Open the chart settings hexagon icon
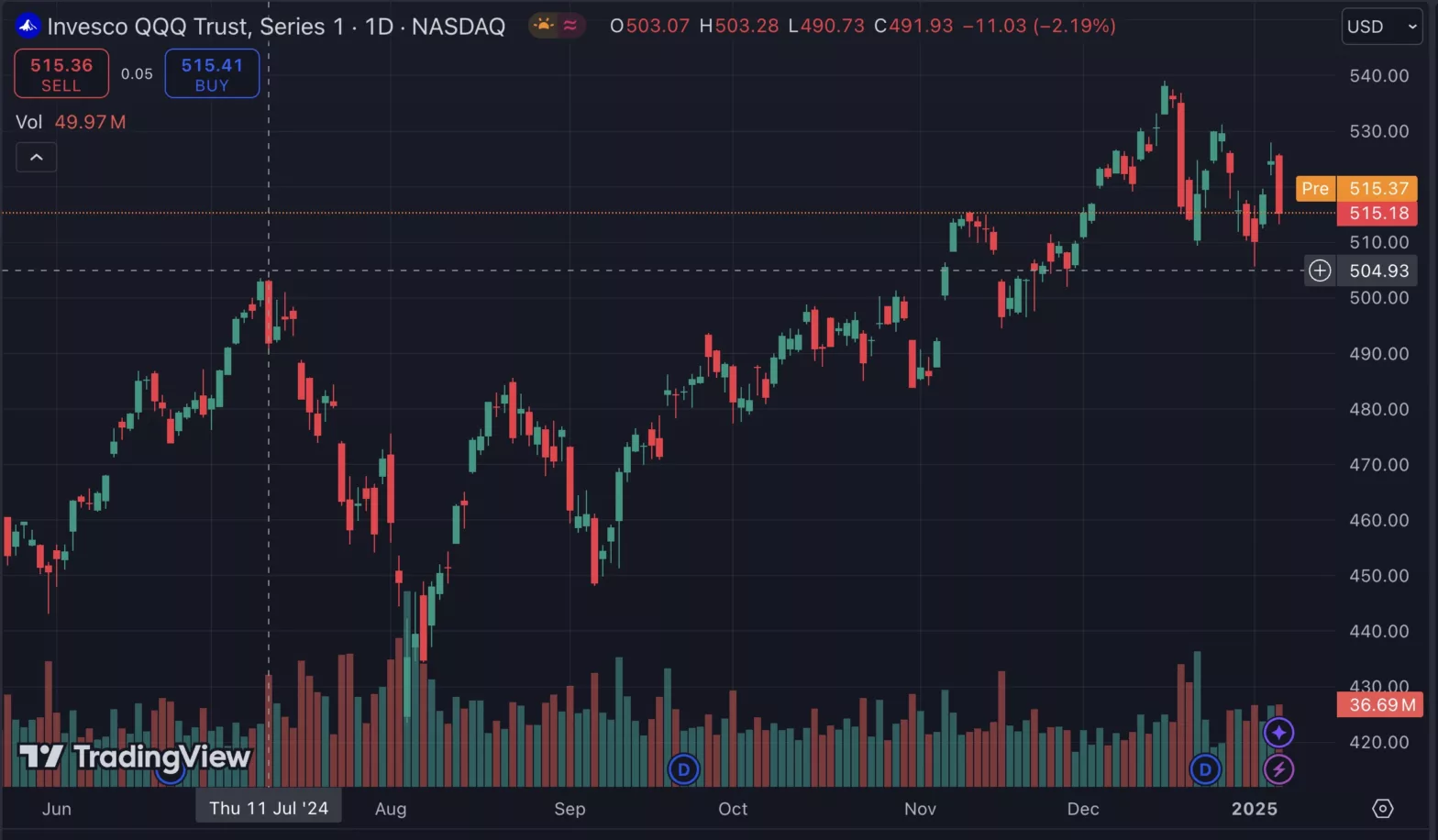 pyautogui.click(x=1383, y=809)
